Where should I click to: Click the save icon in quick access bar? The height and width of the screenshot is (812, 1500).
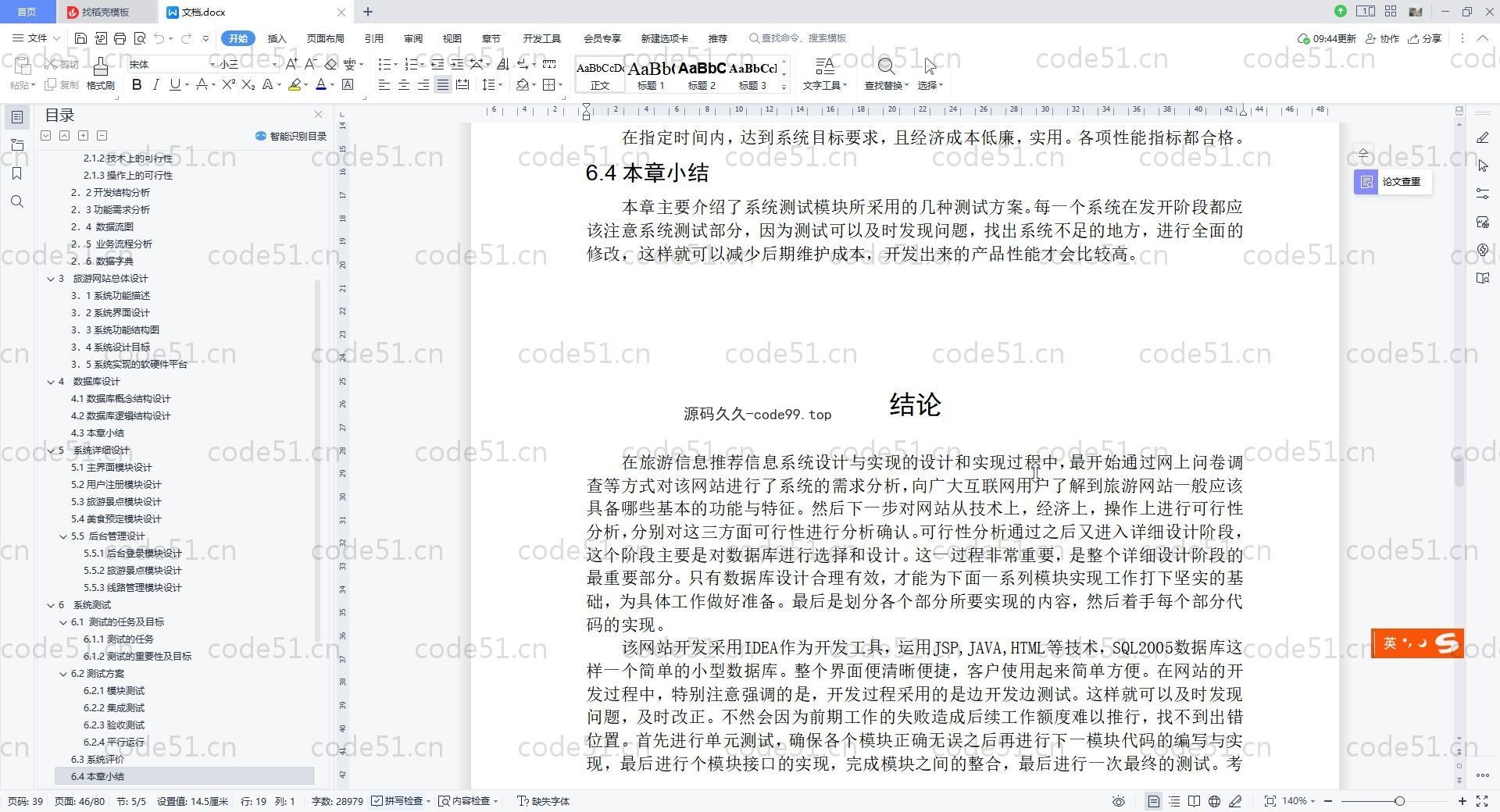(x=80, y=38)
